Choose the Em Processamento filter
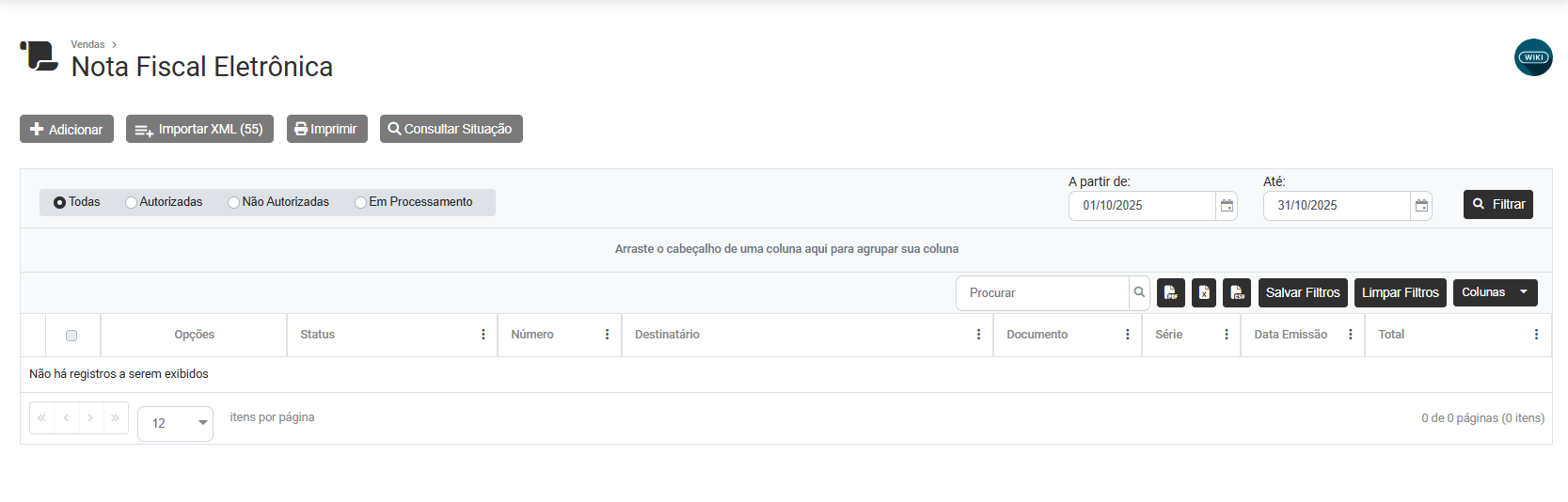This screenshot has width=1568, height=502. 361,202
